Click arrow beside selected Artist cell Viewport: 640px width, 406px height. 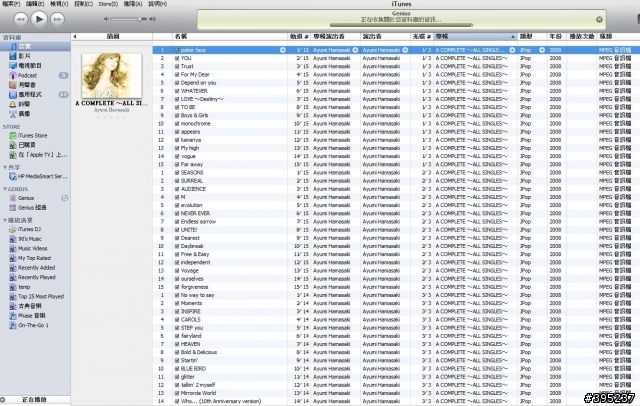pyautogui.click(x=405, y=50)
